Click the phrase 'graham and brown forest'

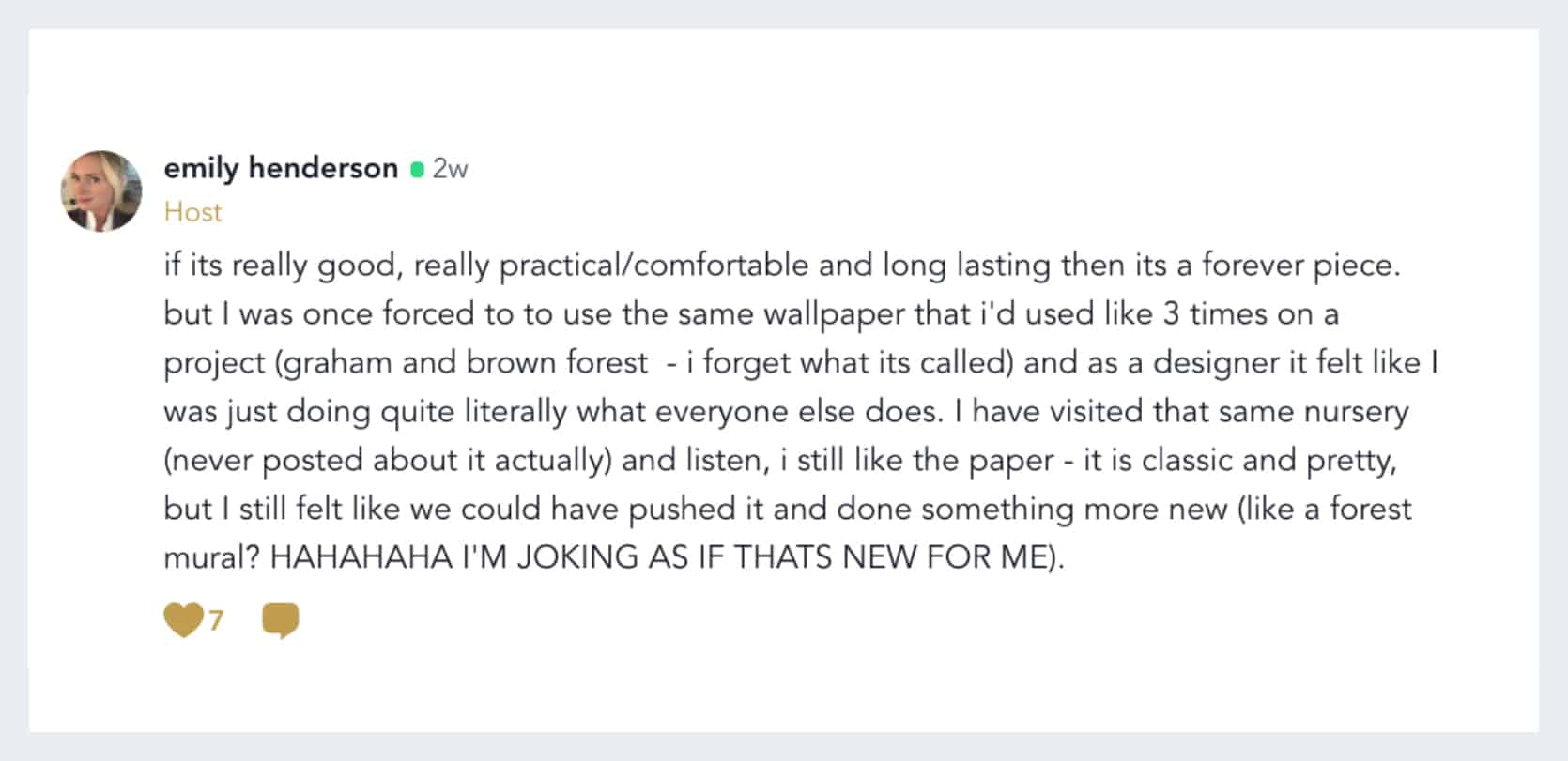(x=465, y=363)
